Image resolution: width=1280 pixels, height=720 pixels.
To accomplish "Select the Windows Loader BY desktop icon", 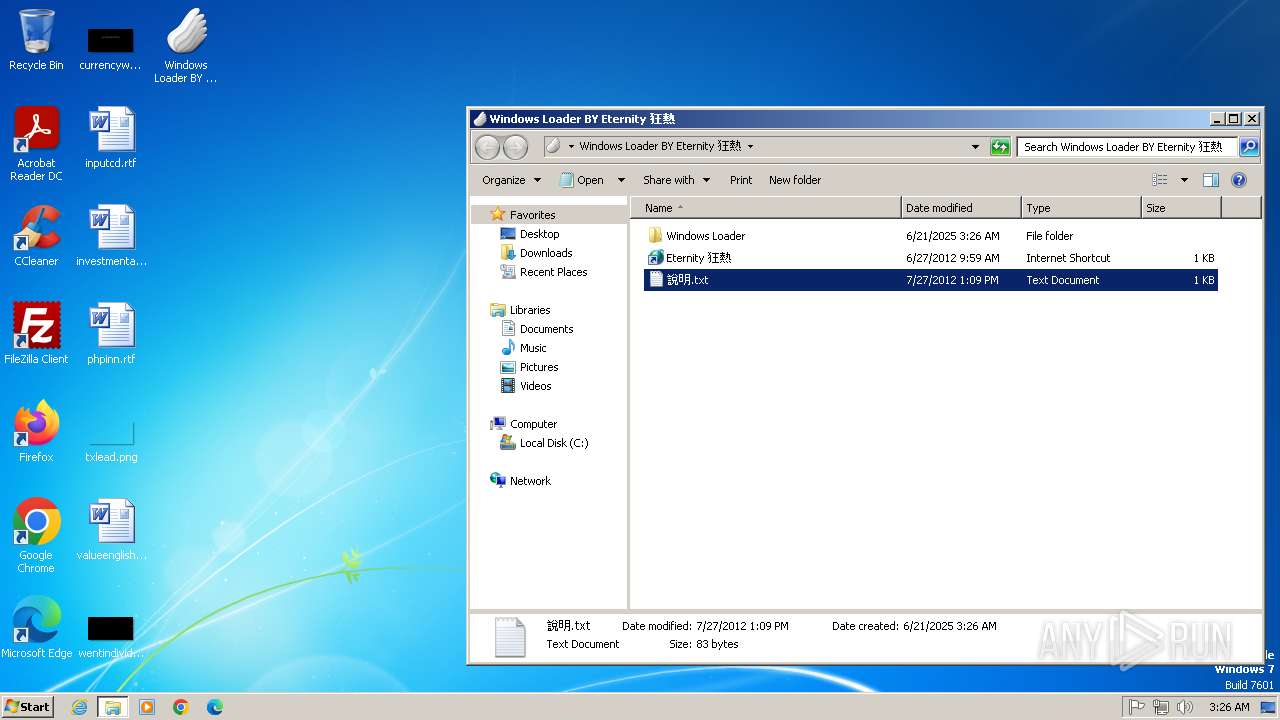I will [186, 46].
